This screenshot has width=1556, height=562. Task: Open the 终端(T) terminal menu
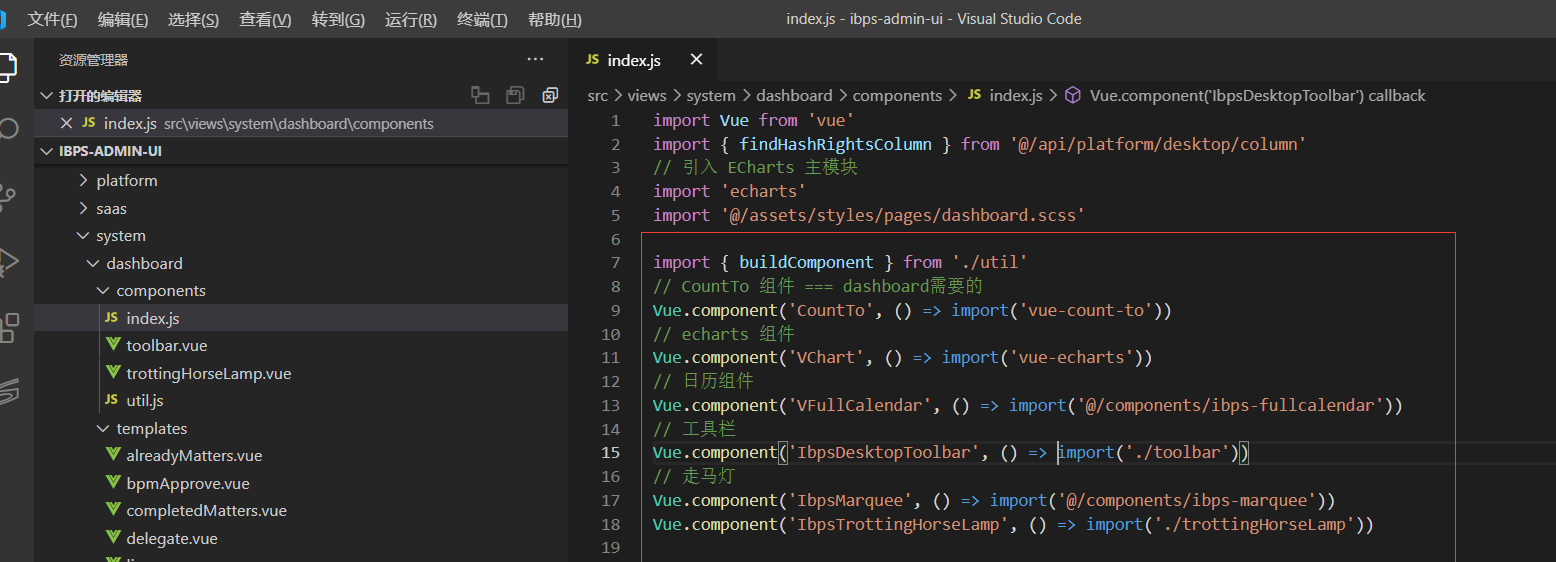(x=482, y=20)
